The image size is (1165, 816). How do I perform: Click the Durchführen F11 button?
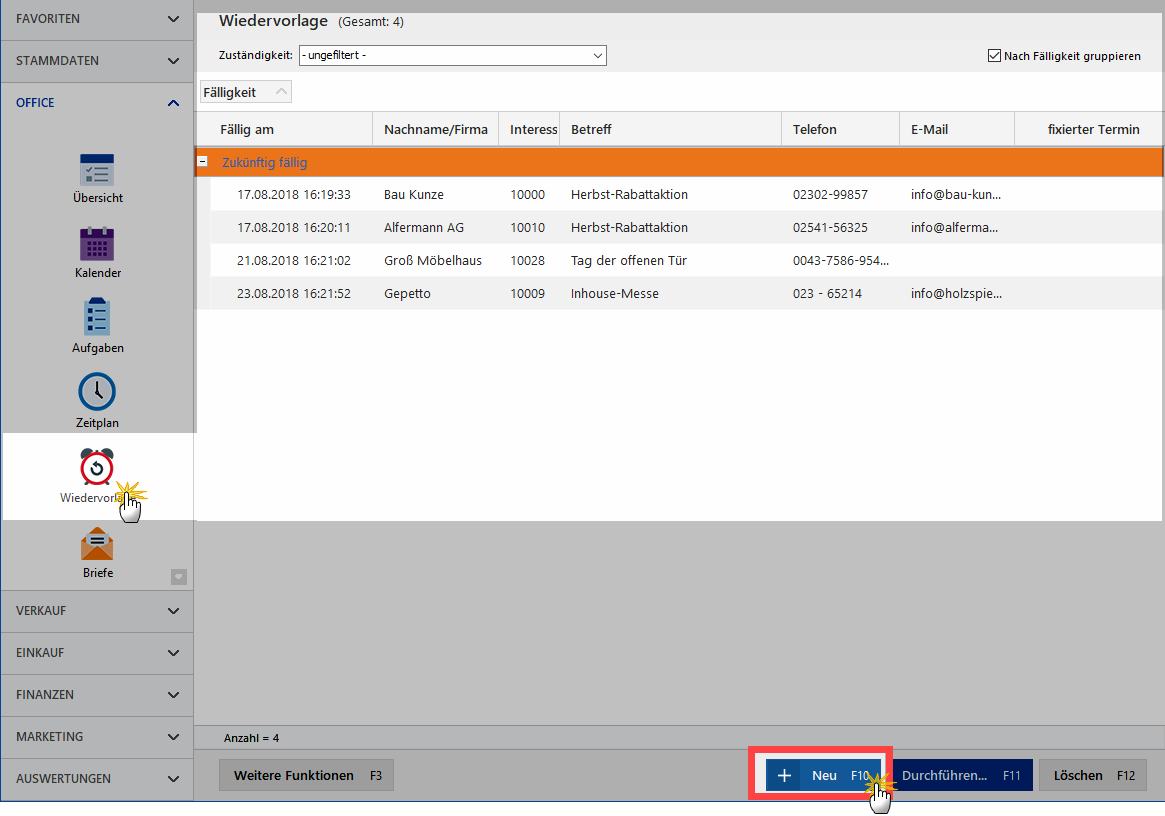click(x=961, y=775)
